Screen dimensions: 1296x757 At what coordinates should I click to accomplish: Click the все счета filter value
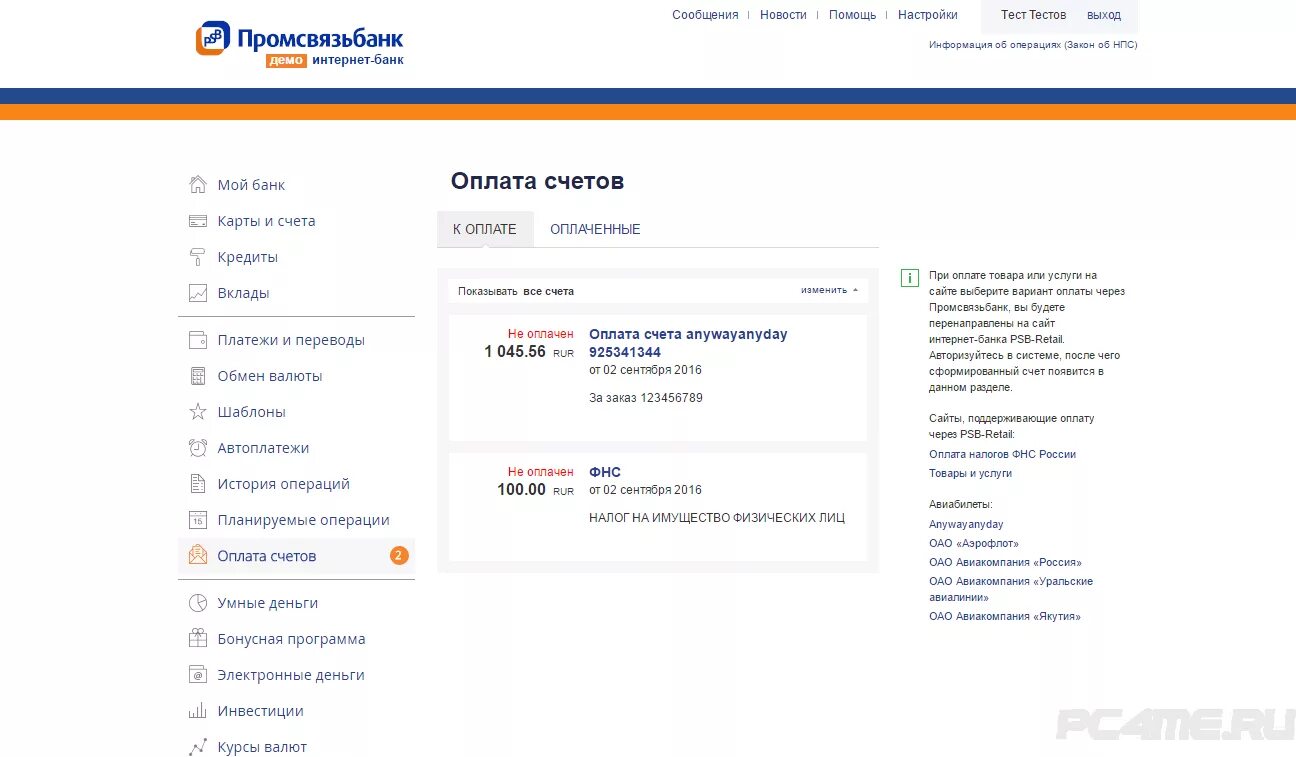click(x=548, y=291)
